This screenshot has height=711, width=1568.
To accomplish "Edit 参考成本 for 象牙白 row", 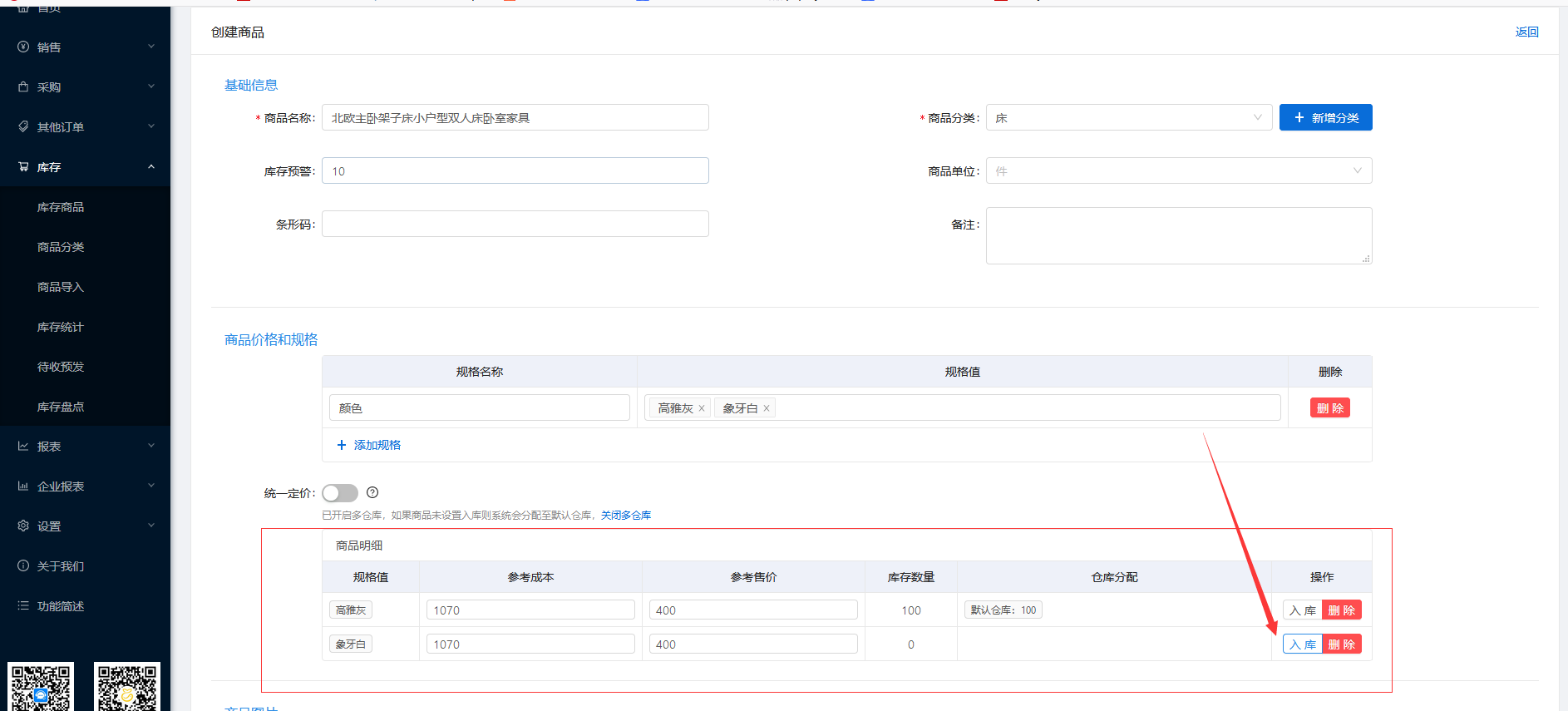I will tap(530, 644).
